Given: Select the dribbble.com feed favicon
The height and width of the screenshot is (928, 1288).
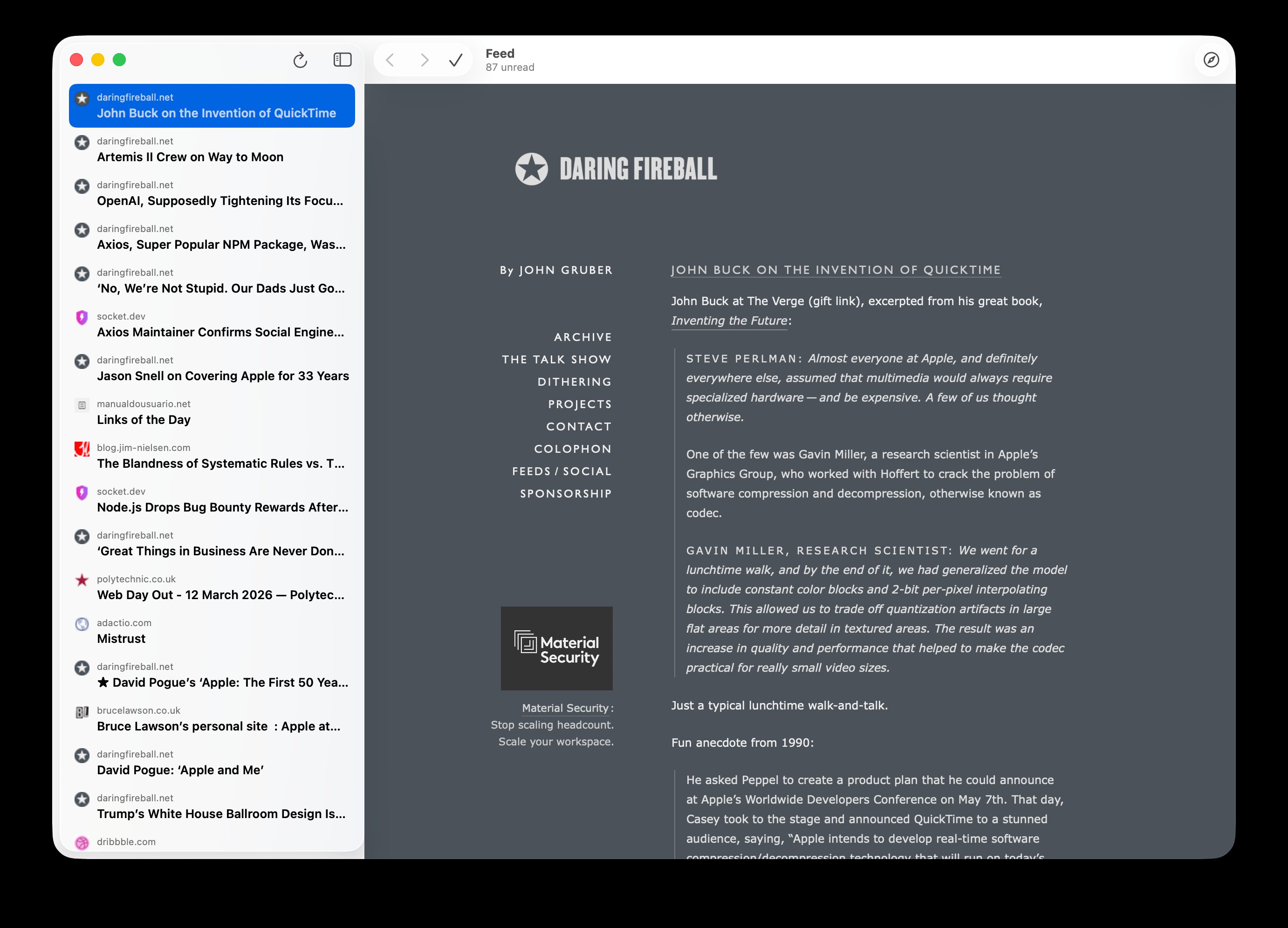Looking at the screenshot, I should coord(82,843).
